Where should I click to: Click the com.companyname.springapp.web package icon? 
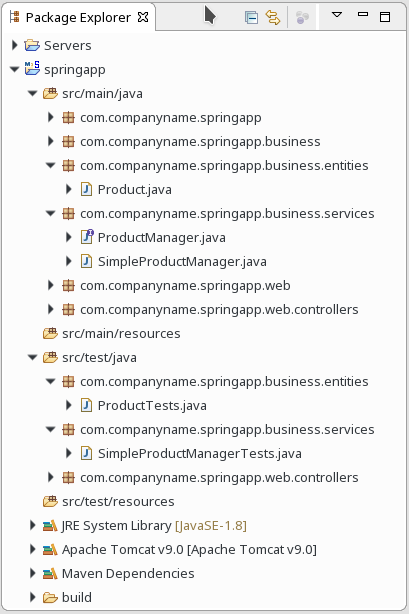(68, 285)
